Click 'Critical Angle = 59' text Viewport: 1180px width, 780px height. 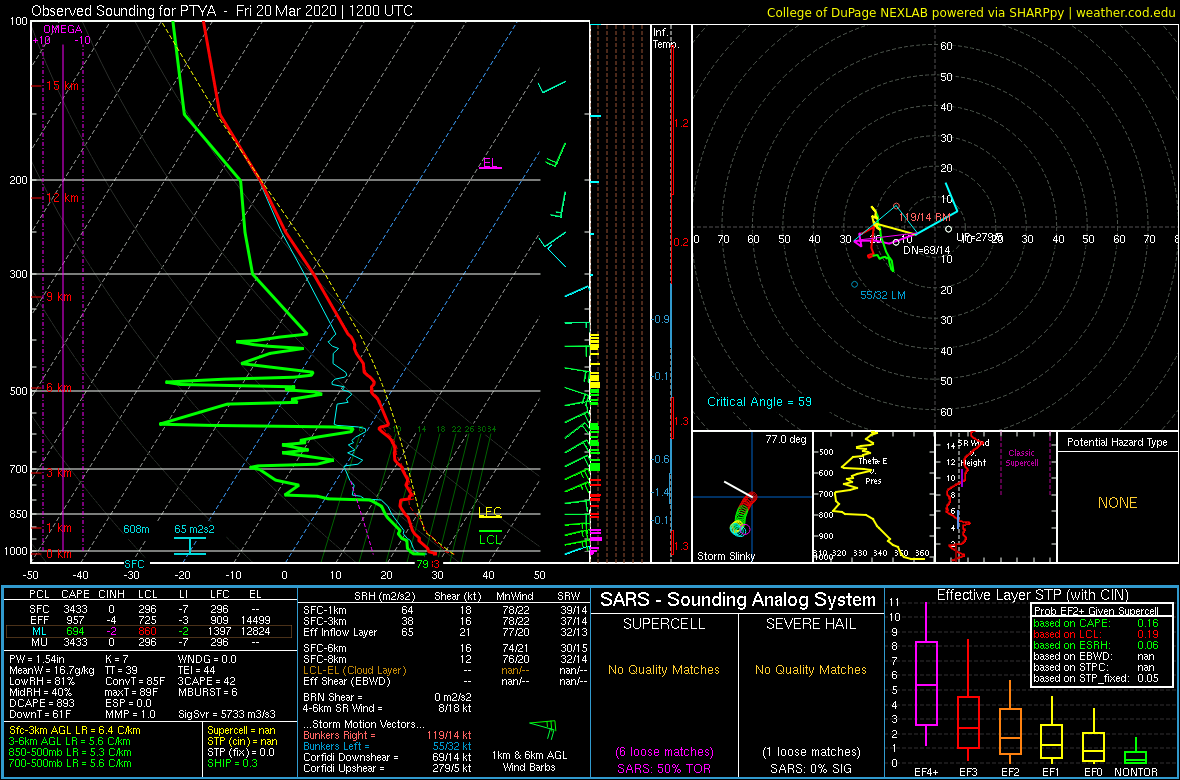coord(759,402)
